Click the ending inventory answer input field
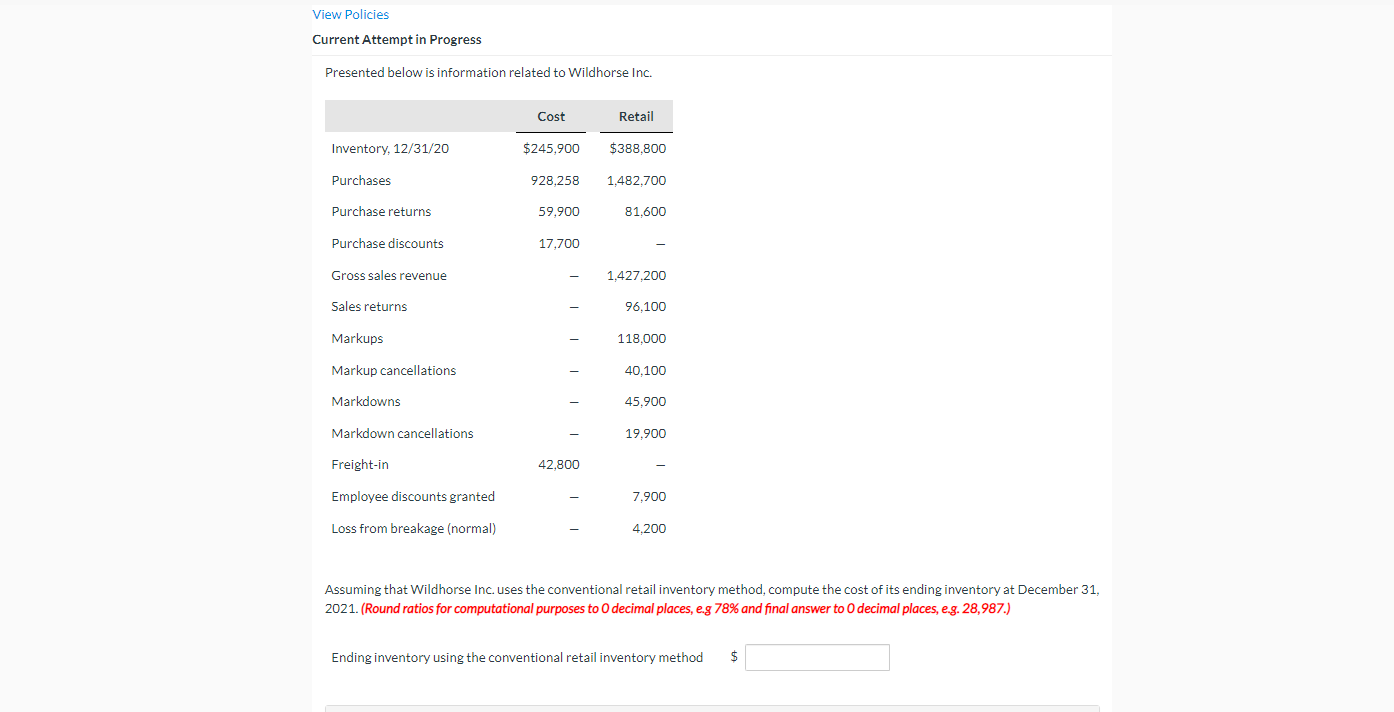The height and width of the screenshot is (712, 1394). pos(816,657)
